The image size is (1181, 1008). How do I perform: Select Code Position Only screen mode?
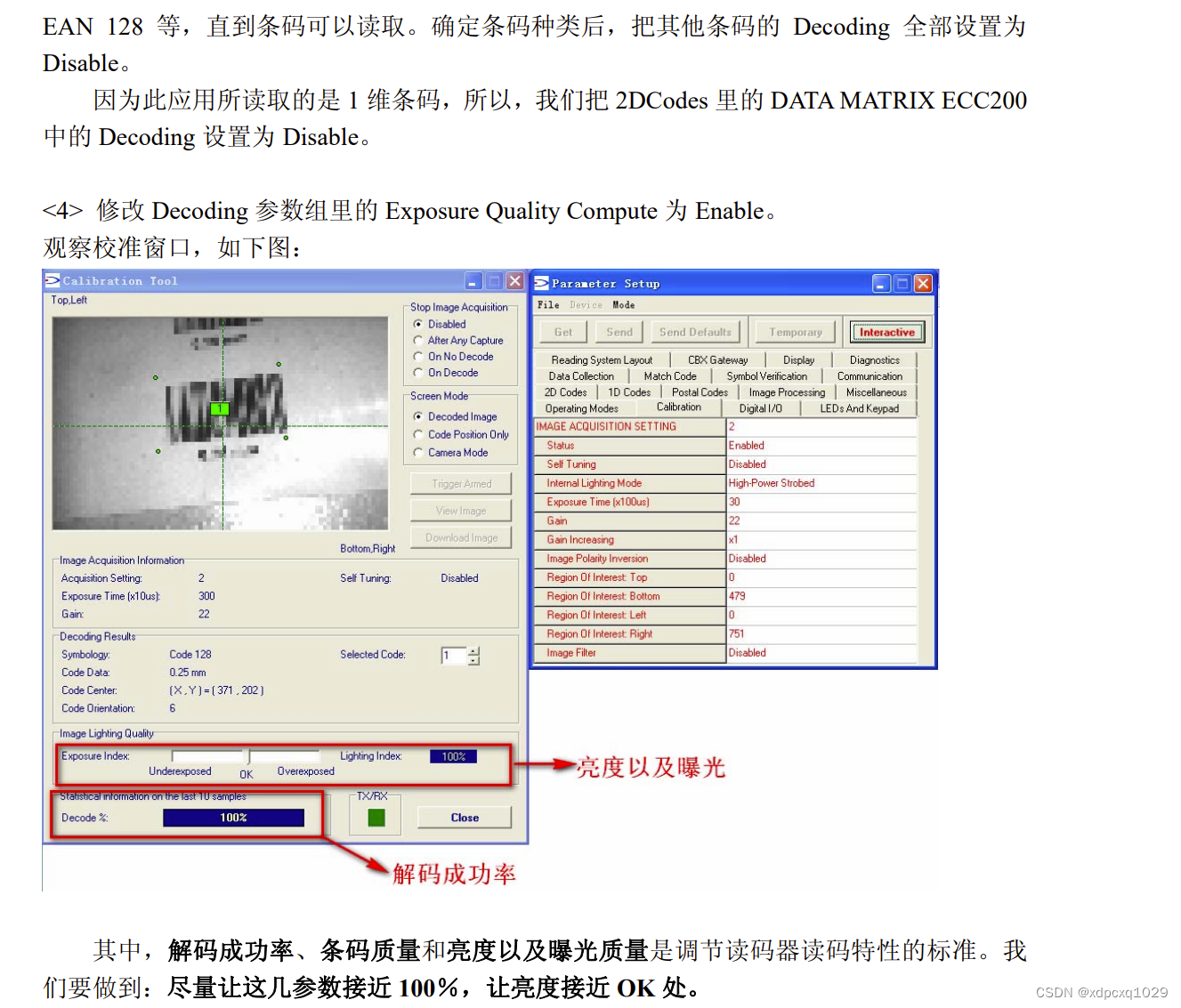tap(418, 434)
